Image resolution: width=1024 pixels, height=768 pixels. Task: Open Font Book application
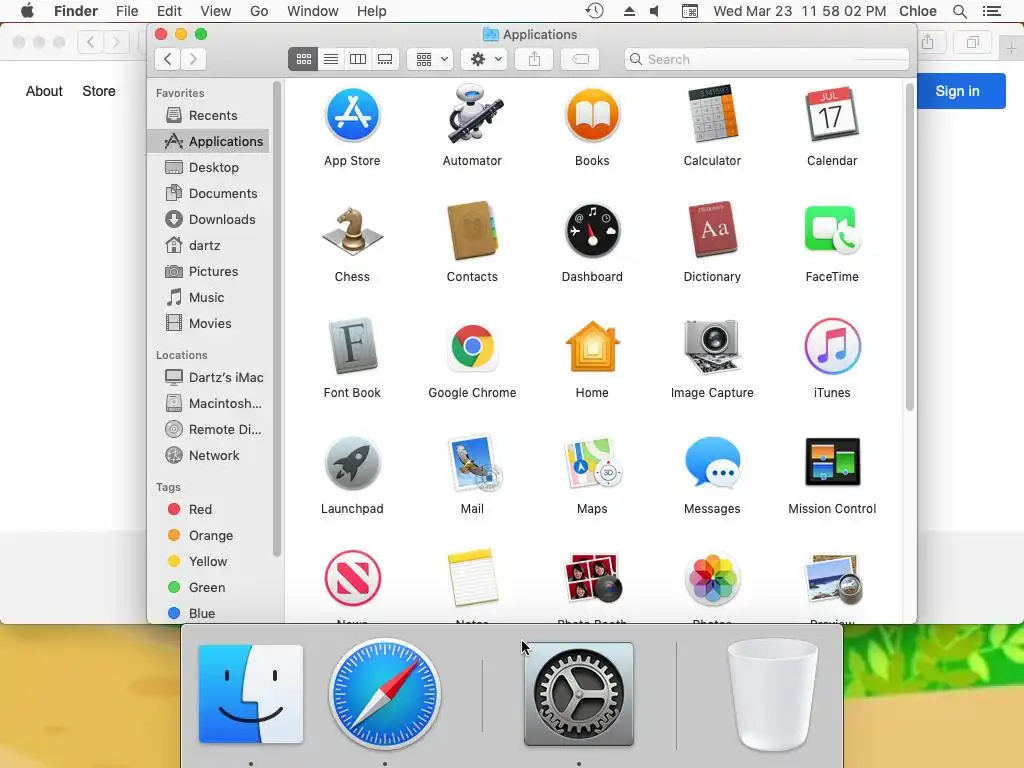tap(352, 346)
